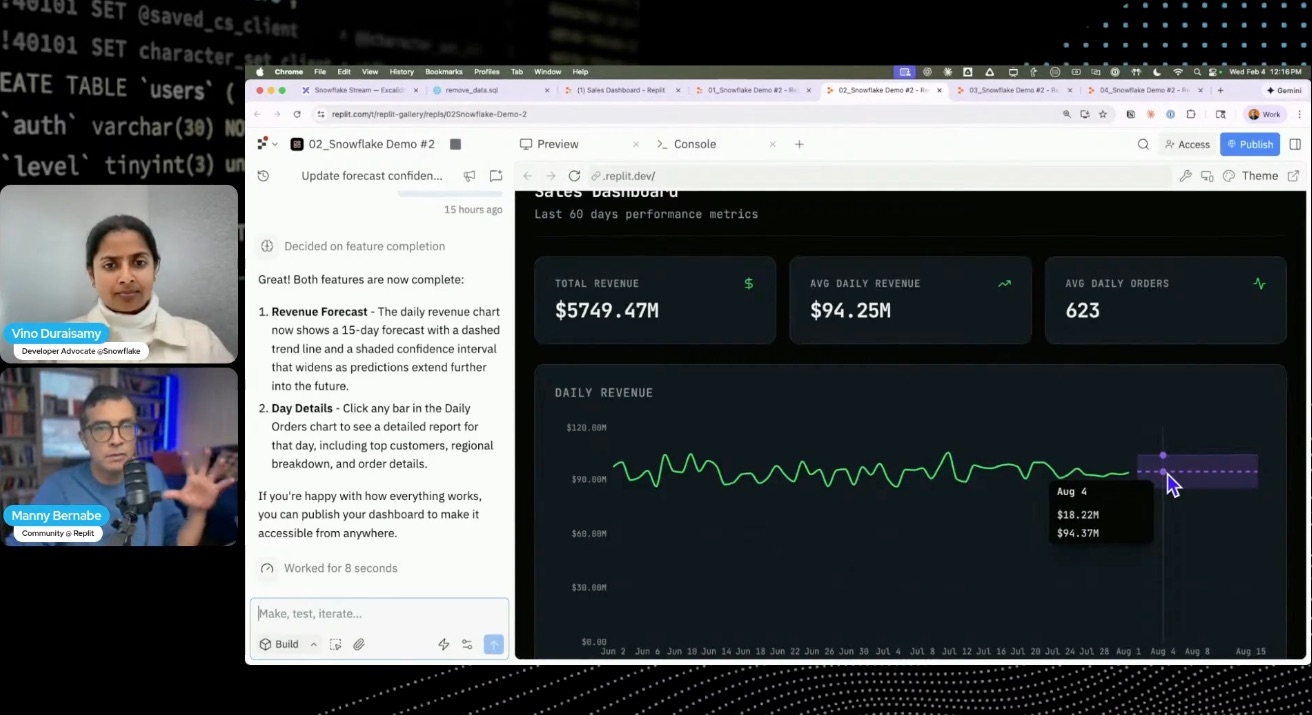
Task: Open the History menu in the macOS menu bar
Action: pyautogui.click(x=401, y=71)
